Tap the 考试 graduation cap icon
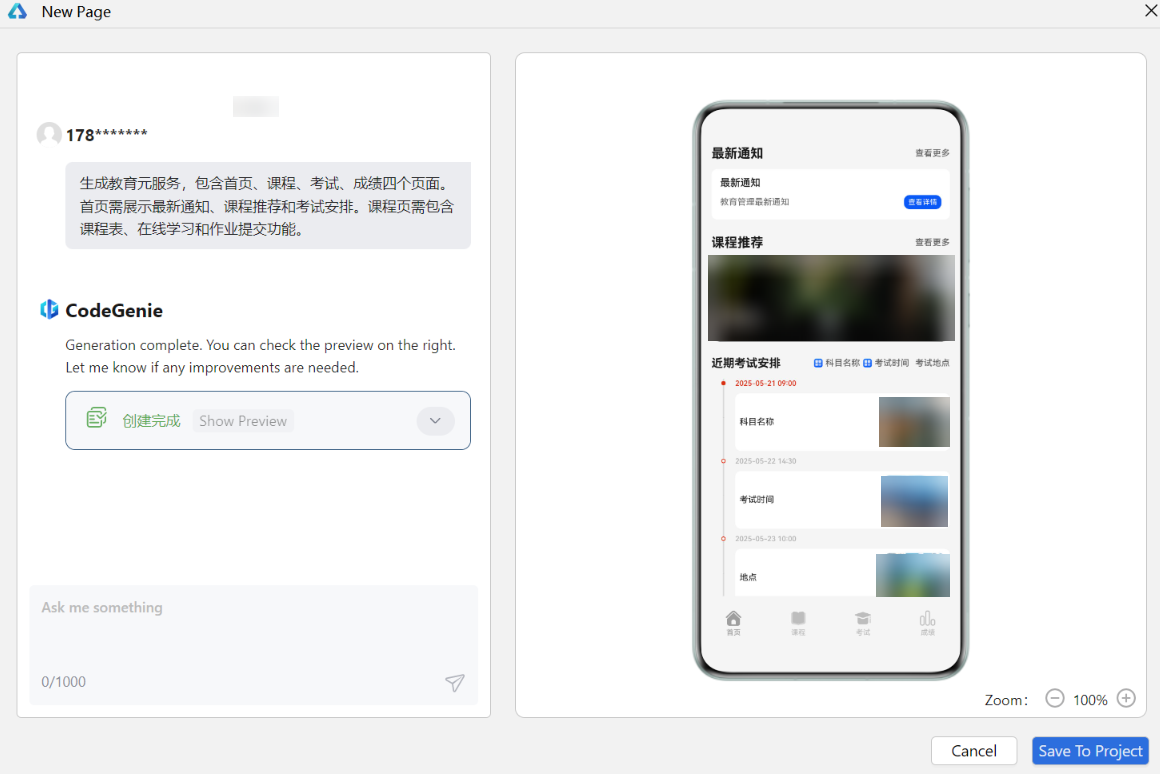Image resolution: width=1160 pixels, height=774 pixels. (863, 618)
